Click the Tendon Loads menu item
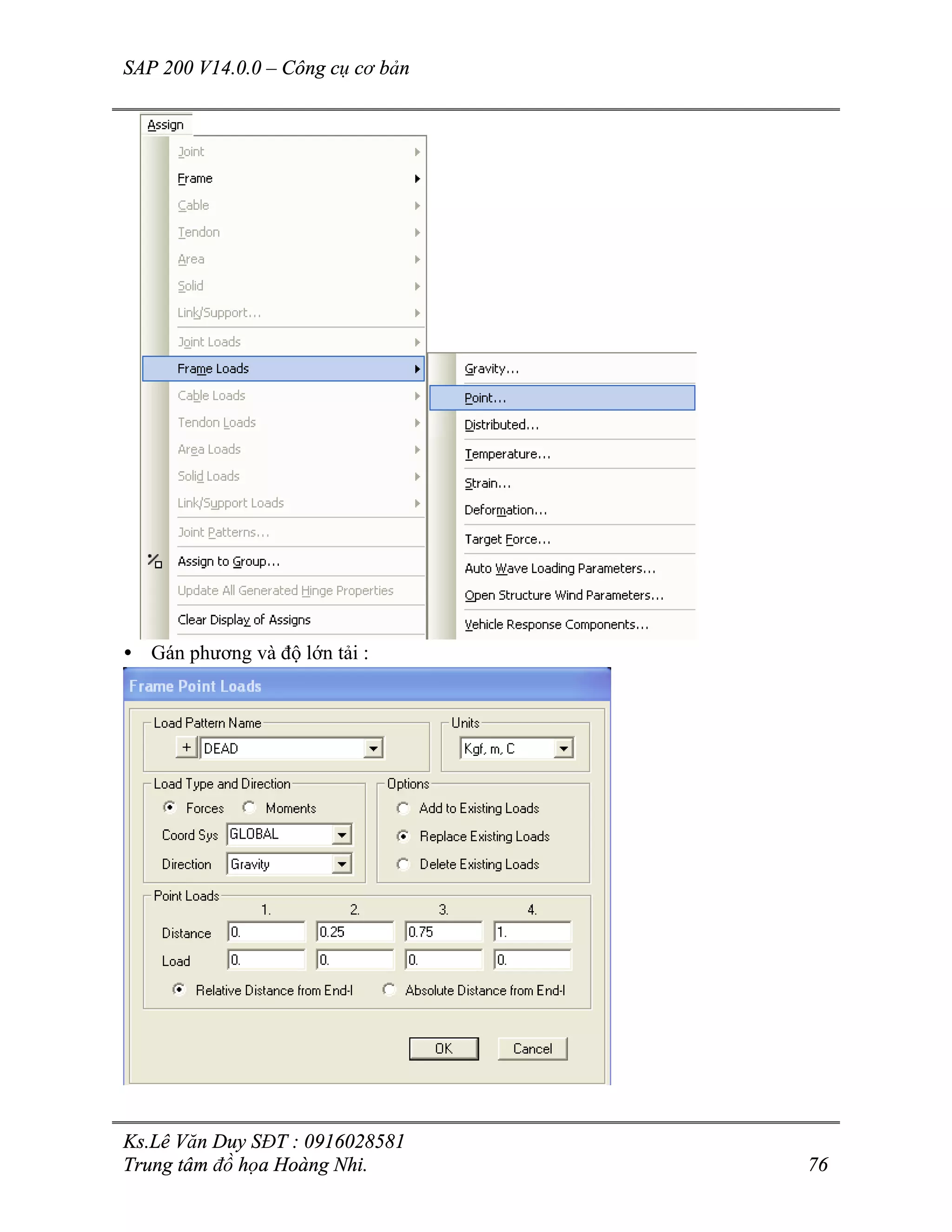The width and height of the screenshot is (952, 1232). click(284, 423)
